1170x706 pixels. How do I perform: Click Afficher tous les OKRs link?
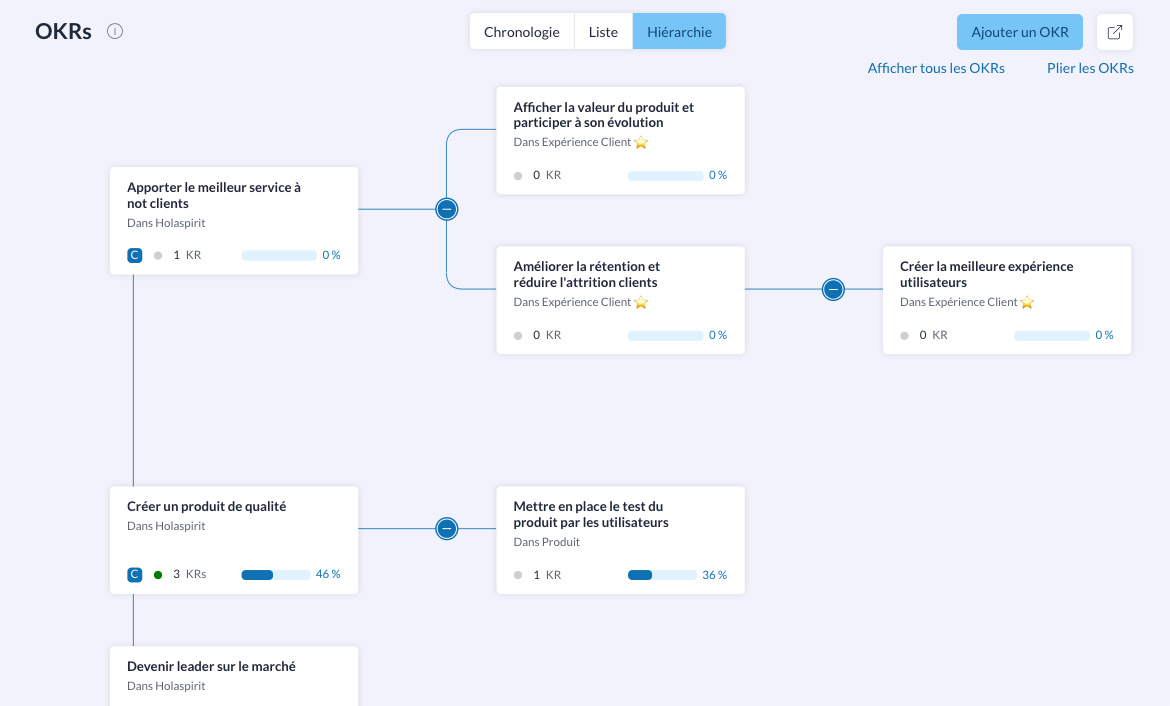pyautogui.click(x=936, y=68)
